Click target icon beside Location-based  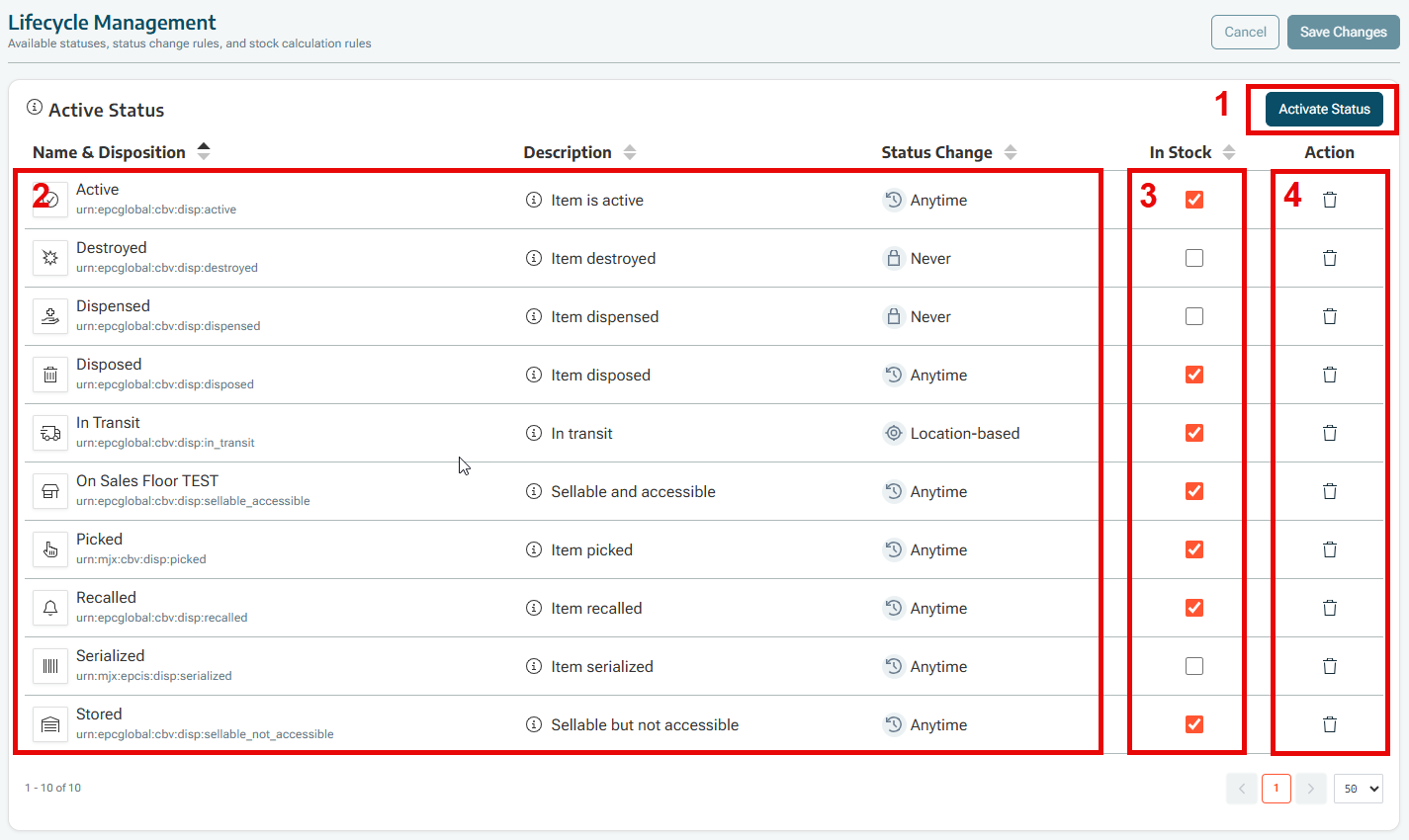[x=894, y=433]
